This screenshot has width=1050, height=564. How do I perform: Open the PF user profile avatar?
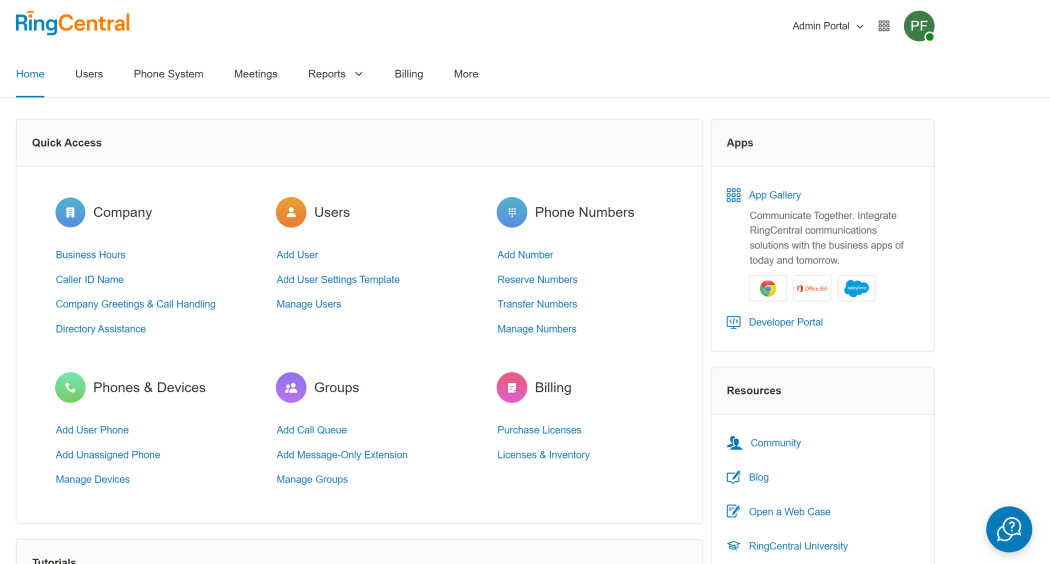pos(918,26)
